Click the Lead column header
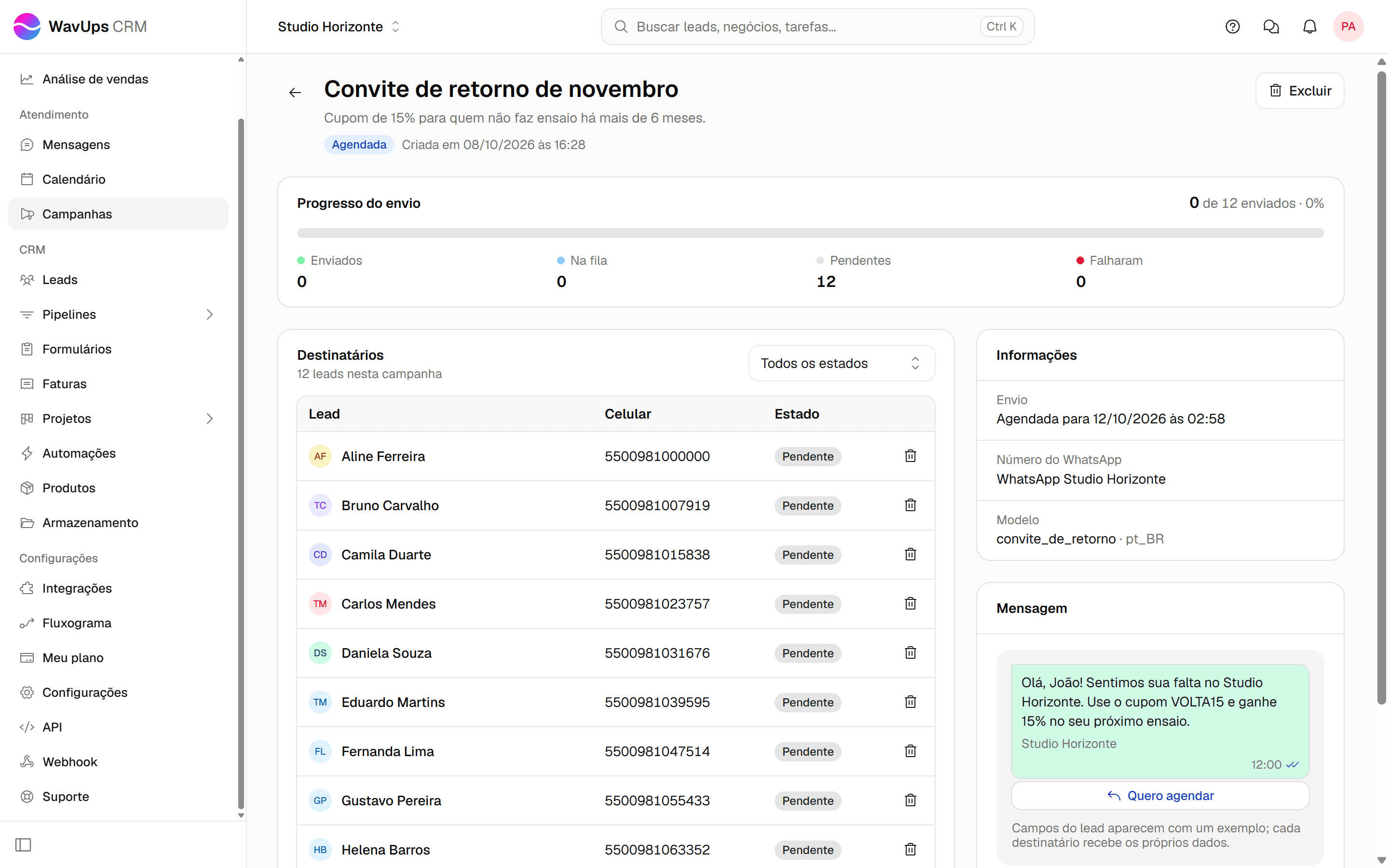The image size is (1389, 868). tap(324, 414)
